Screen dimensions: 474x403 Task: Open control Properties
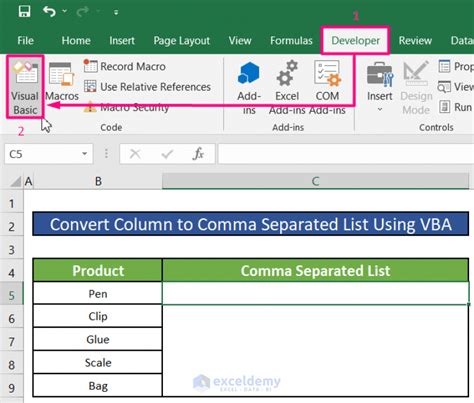pos(456,66)
